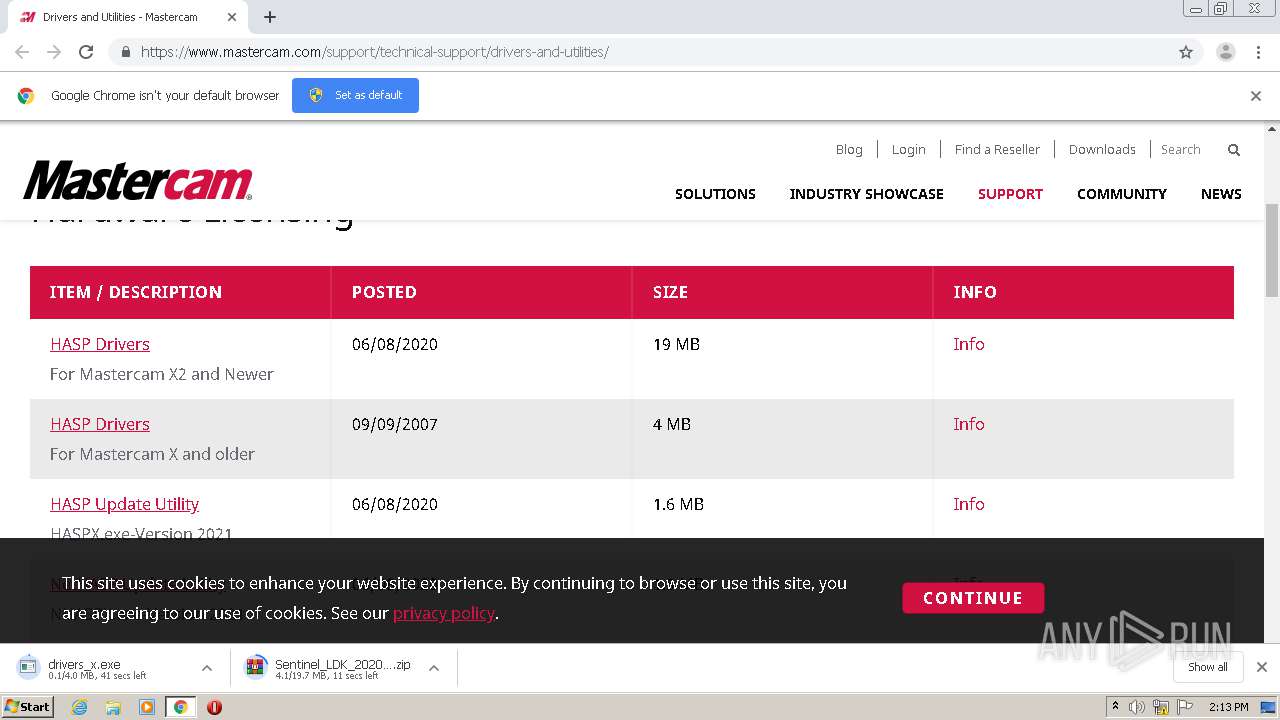Open Info for the 19 MB HASP Drivers
Viewport: 1280px width, 720px height.
click(969, 344)
